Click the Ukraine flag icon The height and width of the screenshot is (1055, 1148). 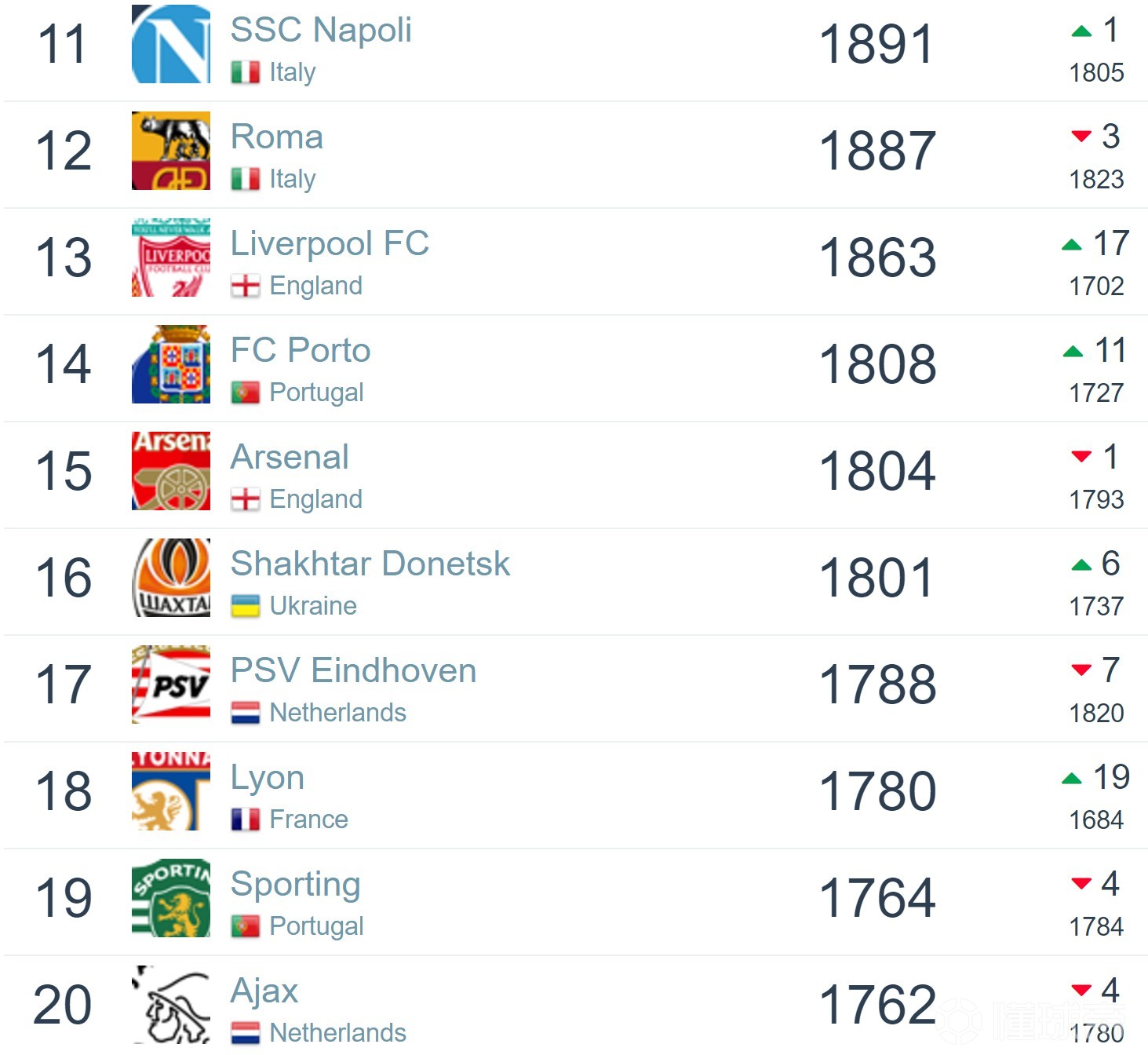[245, 606]
